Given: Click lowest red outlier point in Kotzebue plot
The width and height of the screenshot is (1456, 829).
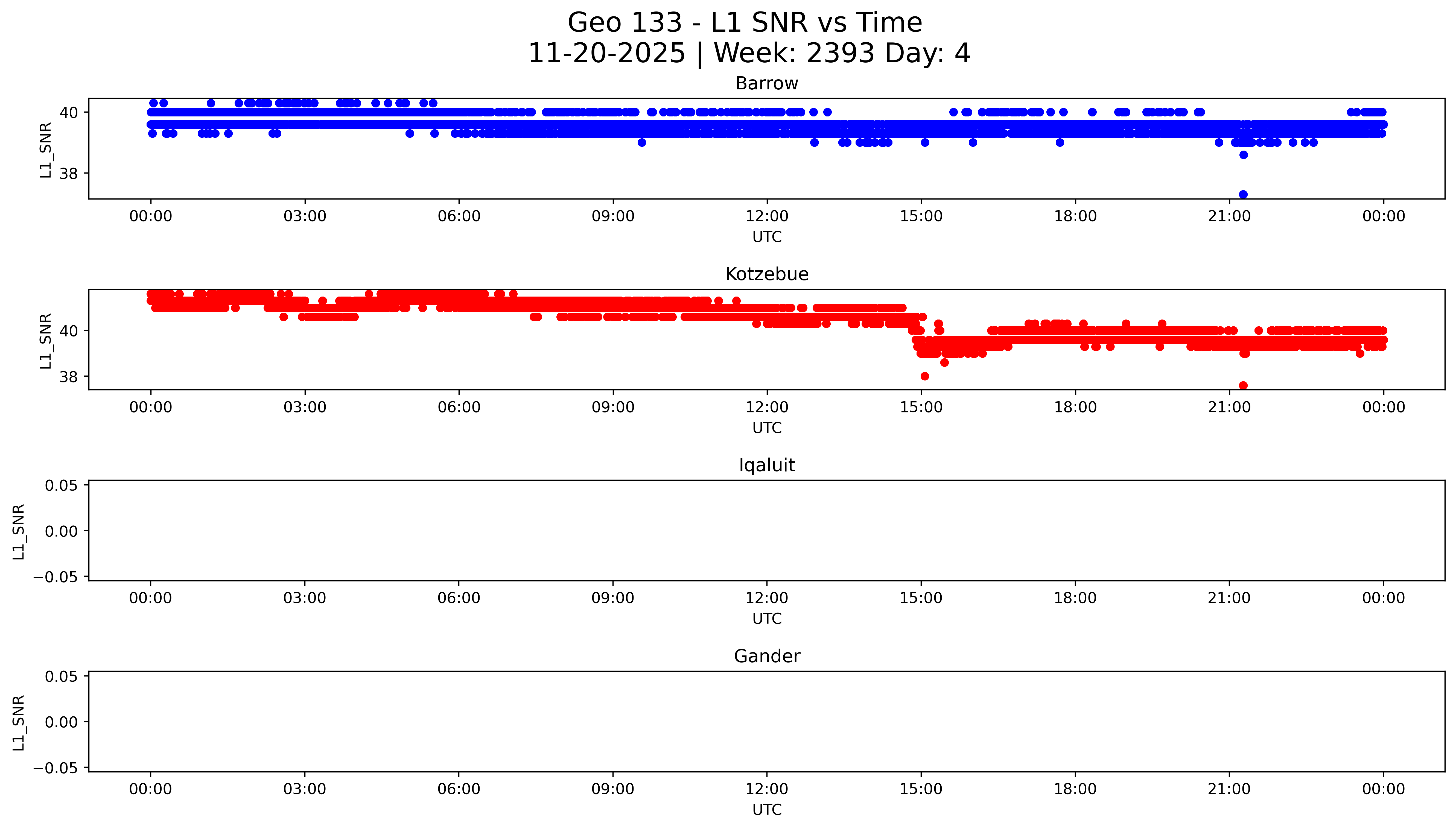Looking at the screenshot, I should (1243, 385).
